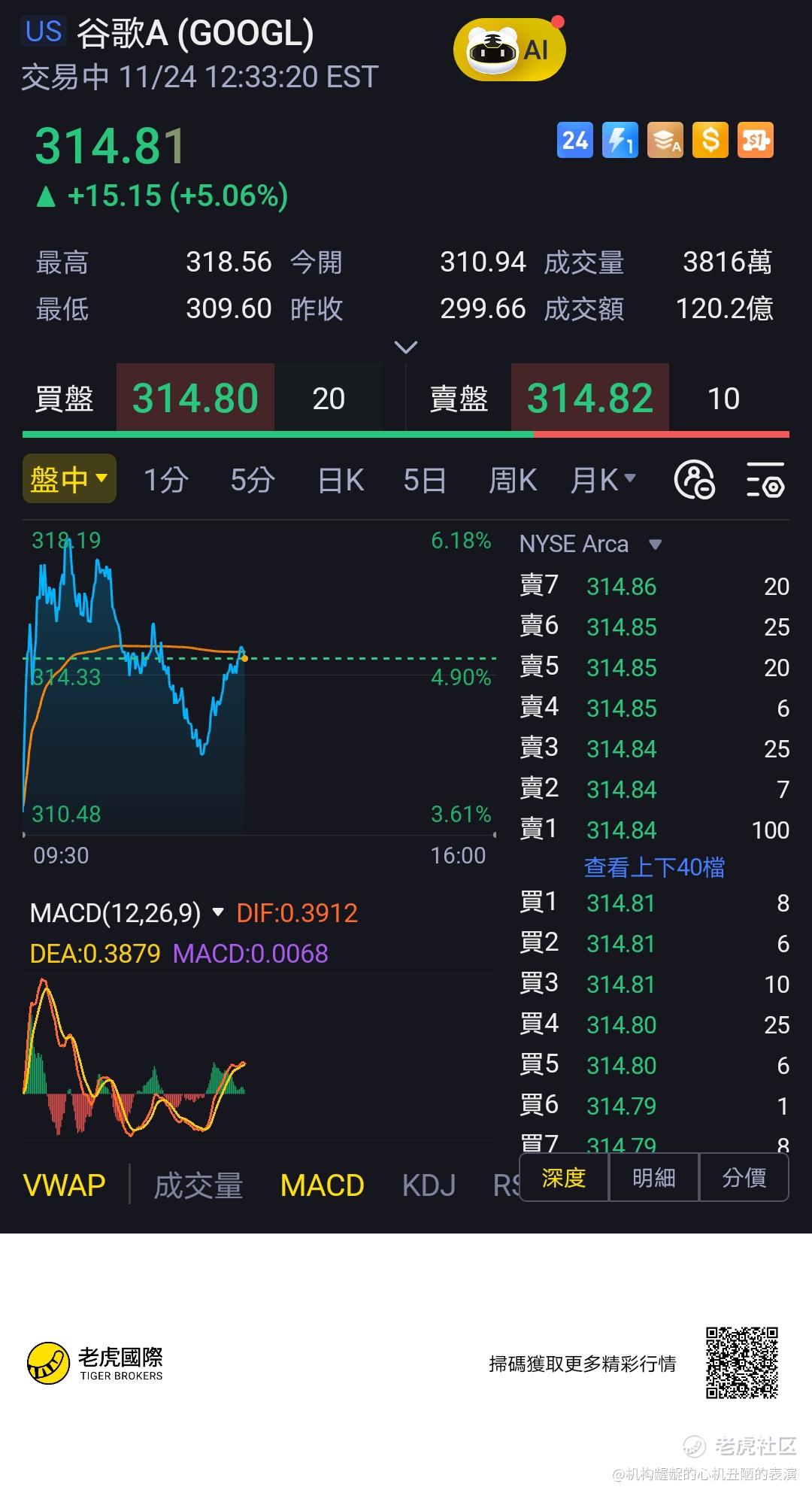The width and height of the screenshot is (812, 1493).
Task: Tap the 昨收 299.66 value
Action: tap(483, 308)
